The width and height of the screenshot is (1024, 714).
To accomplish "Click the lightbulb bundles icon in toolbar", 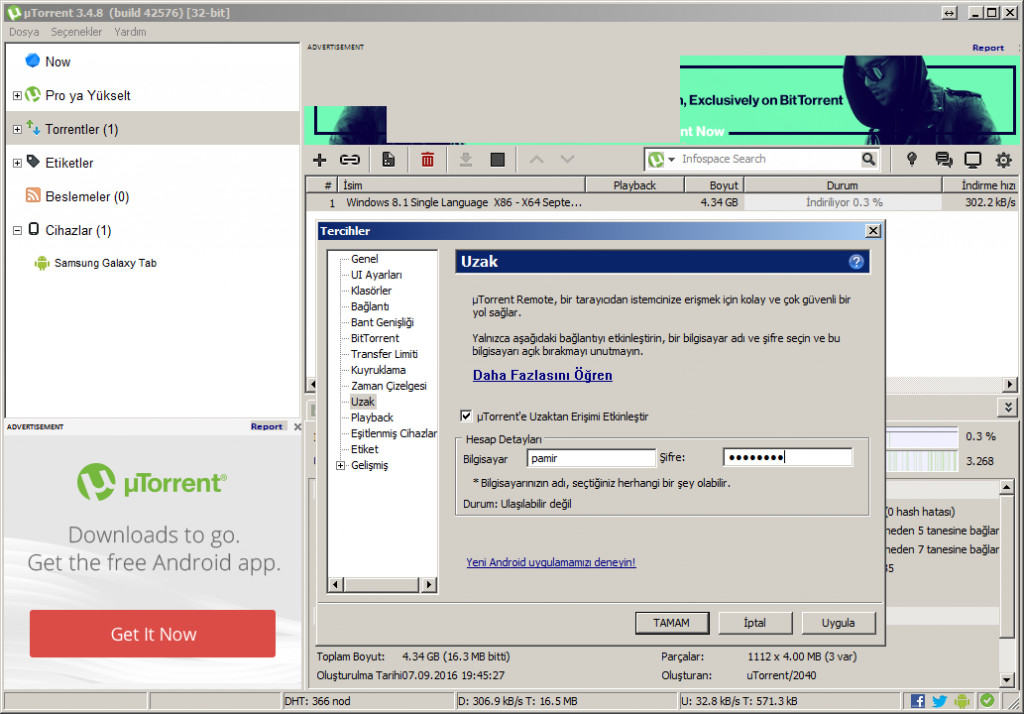I will click(x=912, y=159).
